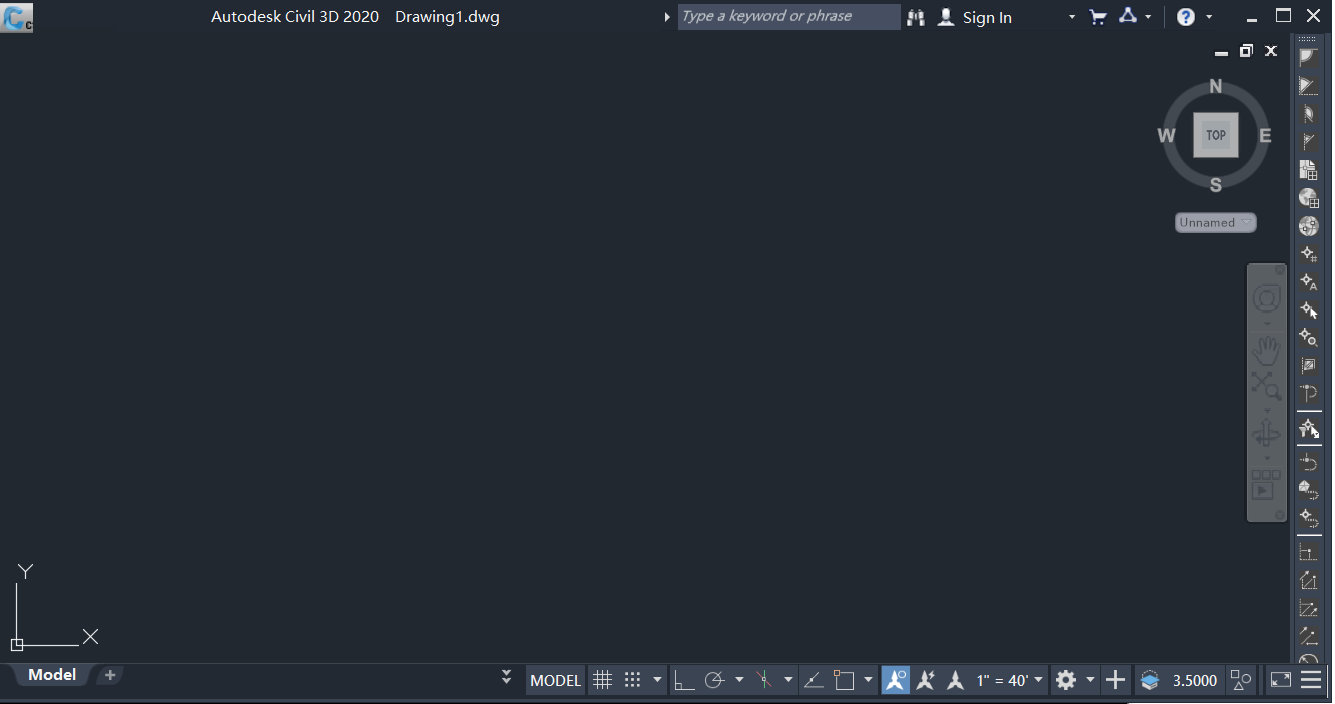Switch to the Model tab
The height and width of the screenshot is (704, 1335).
52,675
